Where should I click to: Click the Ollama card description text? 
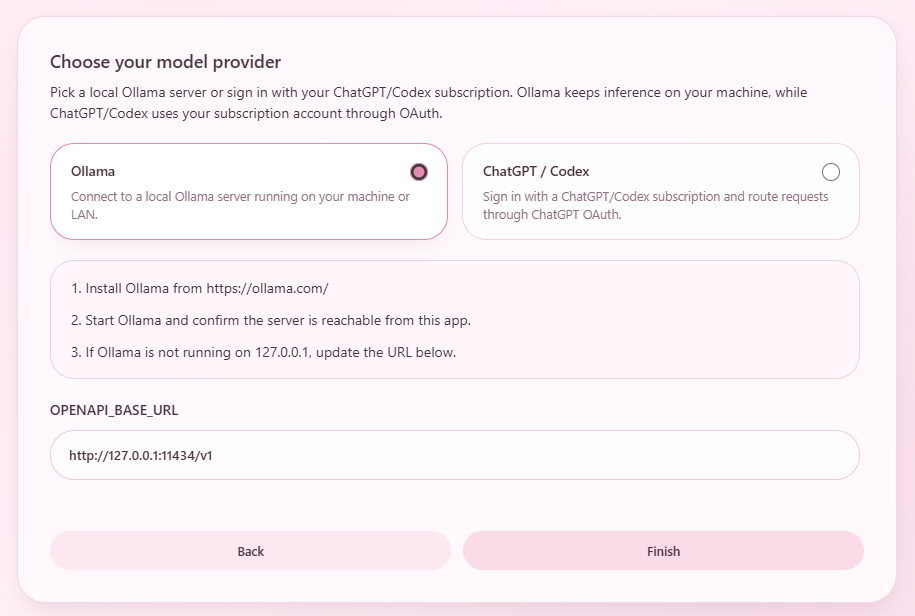click(x=240, y=205)
